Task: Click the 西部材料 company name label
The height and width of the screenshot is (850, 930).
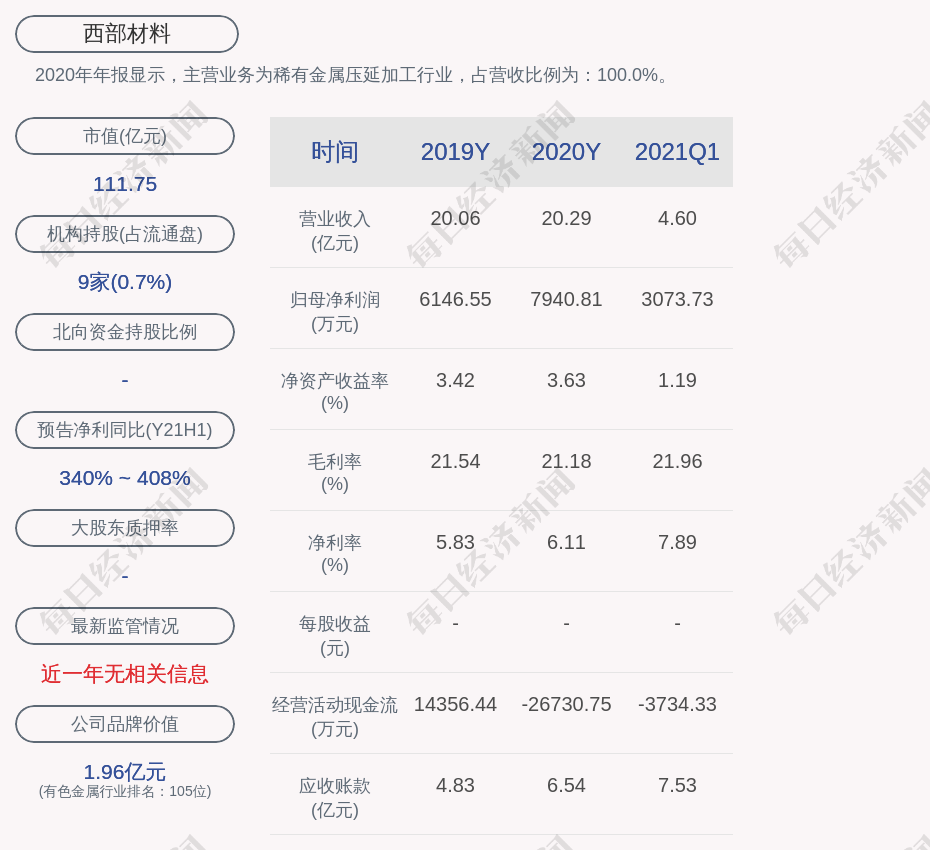Action: (x=127, y=34)
